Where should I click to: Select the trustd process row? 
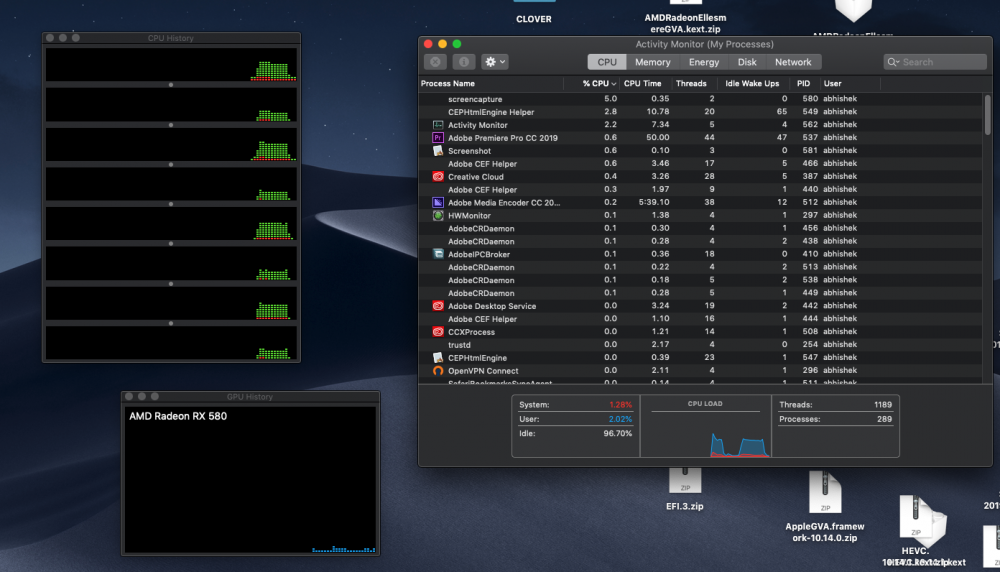coord(700,344)
